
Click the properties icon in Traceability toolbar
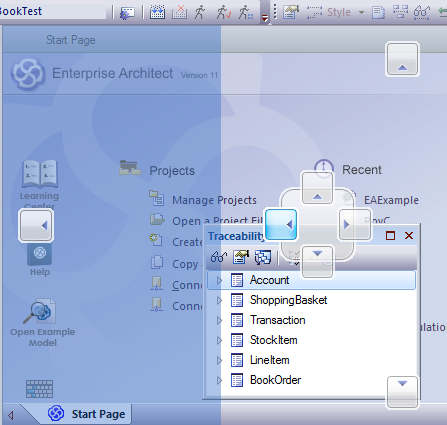pos(241,257)
